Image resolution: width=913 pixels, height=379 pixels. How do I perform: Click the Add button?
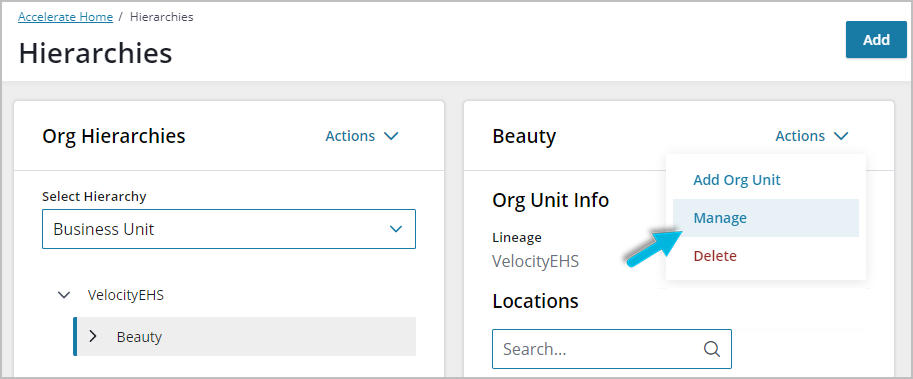pos(876,40)
